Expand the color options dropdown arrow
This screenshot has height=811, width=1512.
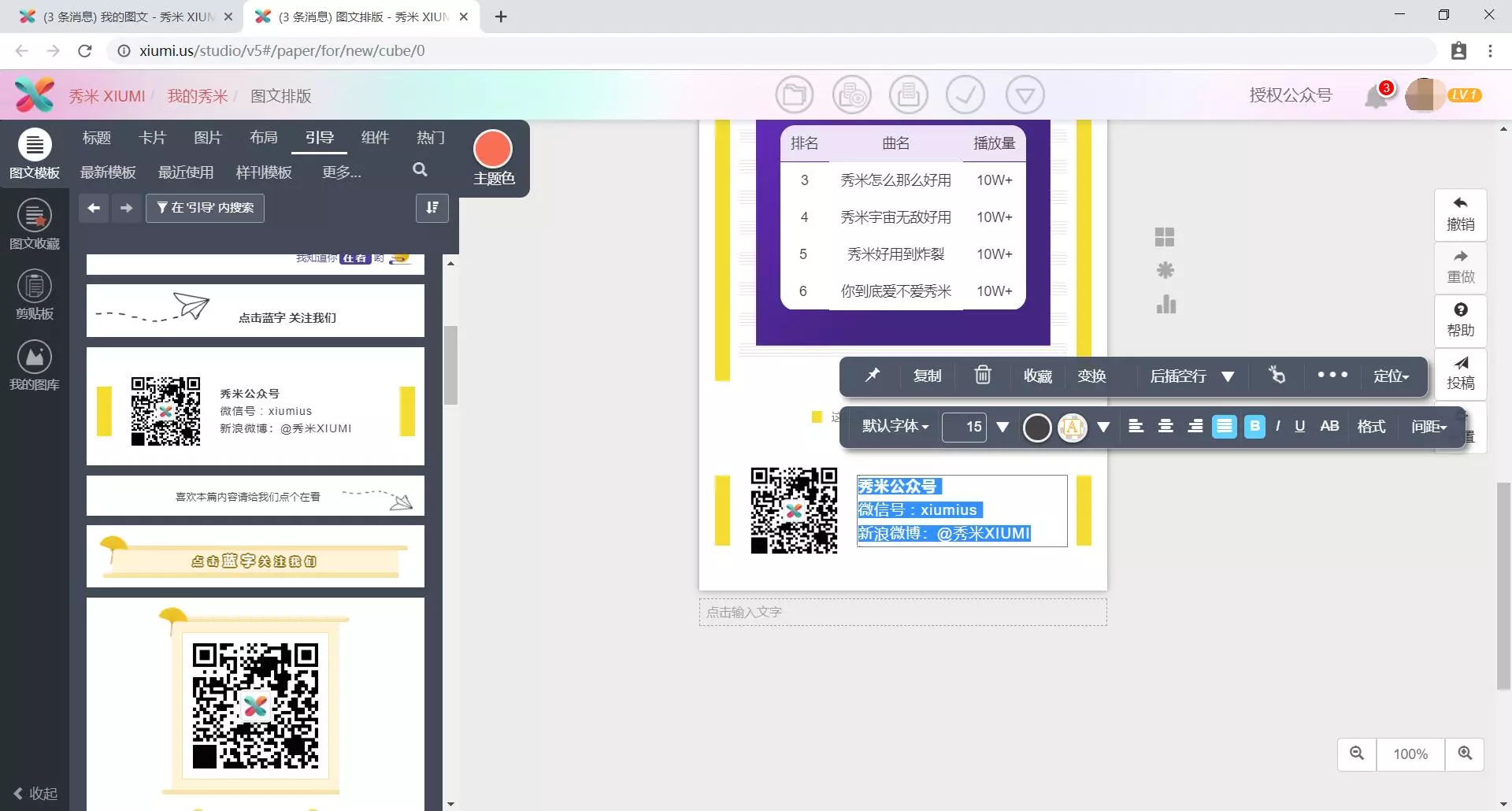1103,427
